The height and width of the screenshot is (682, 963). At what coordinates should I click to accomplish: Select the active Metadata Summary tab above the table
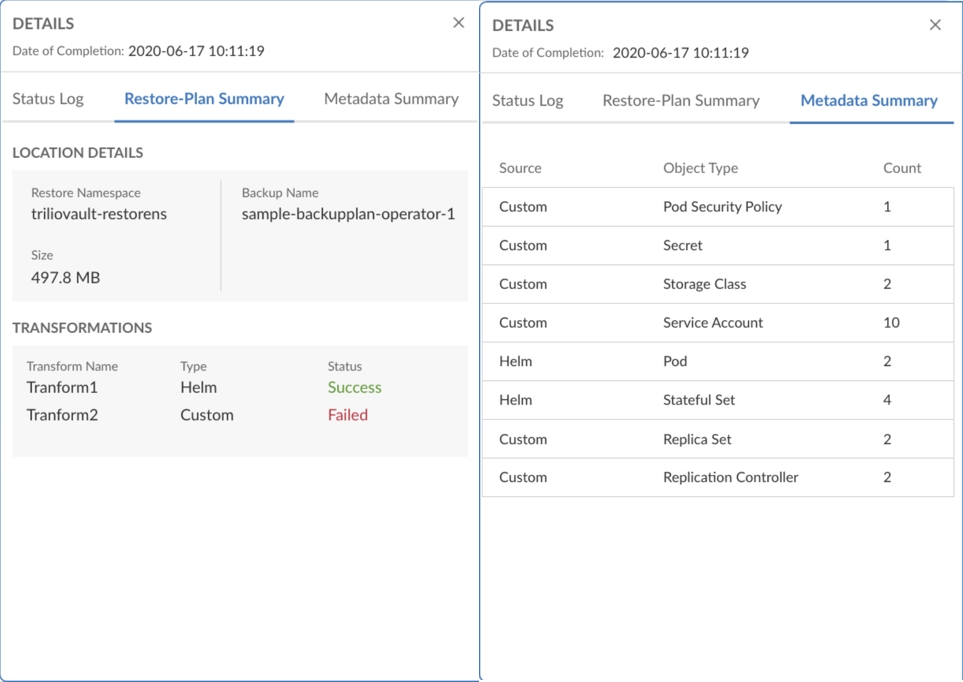869,101
